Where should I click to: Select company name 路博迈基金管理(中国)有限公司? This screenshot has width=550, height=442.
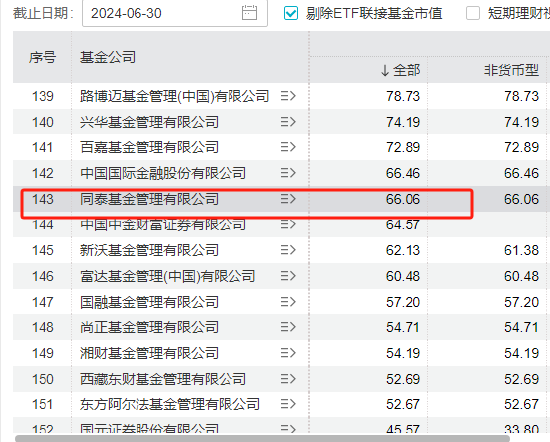pyautogui.click(x=174, y=96)
